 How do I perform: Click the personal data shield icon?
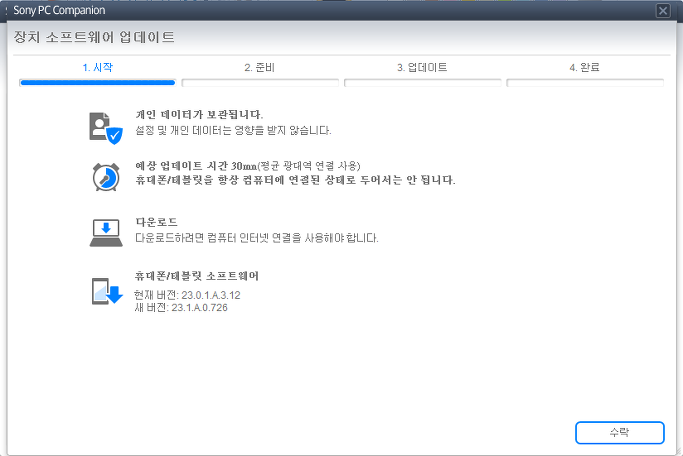tap(106, 128)
